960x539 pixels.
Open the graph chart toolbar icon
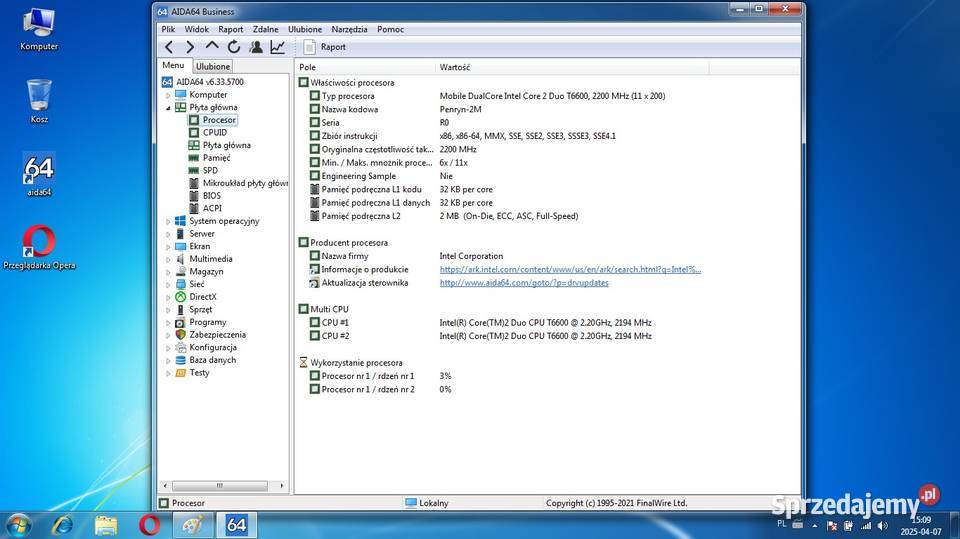(277, 47)
